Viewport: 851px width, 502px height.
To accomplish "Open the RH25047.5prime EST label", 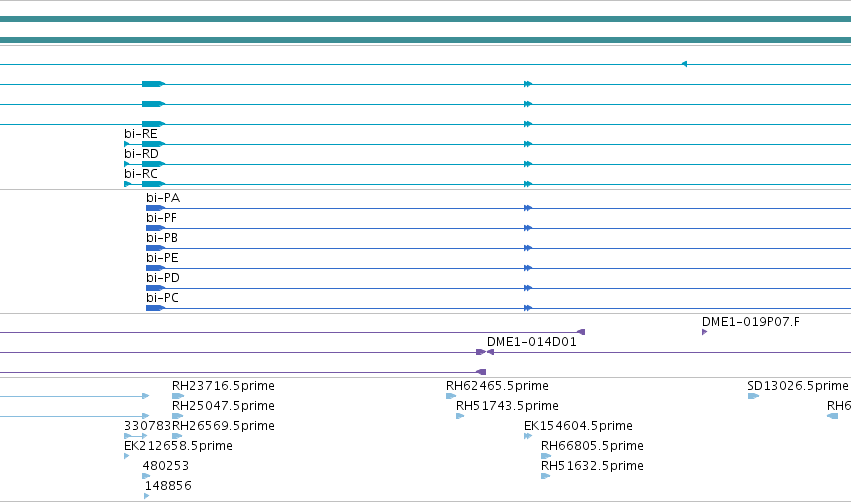I will [223, 406].
